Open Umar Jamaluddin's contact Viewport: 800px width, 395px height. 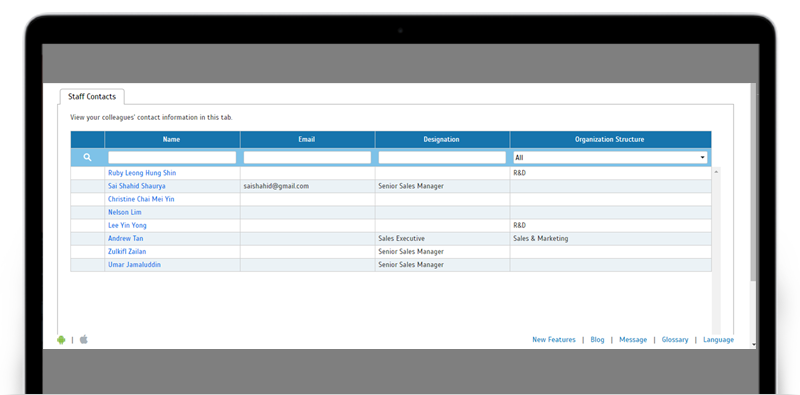[x=134, y=265]
